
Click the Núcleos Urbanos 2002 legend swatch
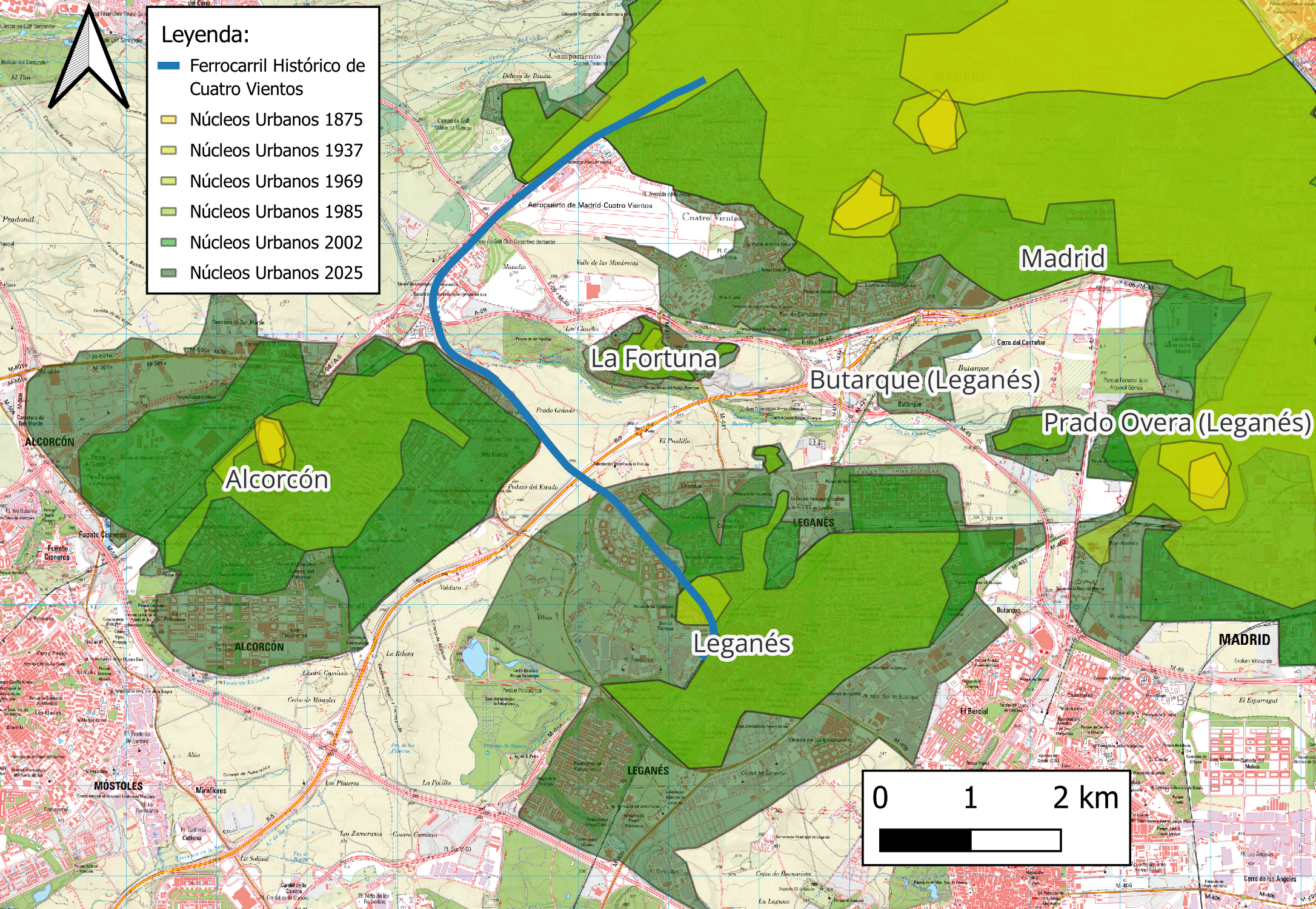[168, 242]
